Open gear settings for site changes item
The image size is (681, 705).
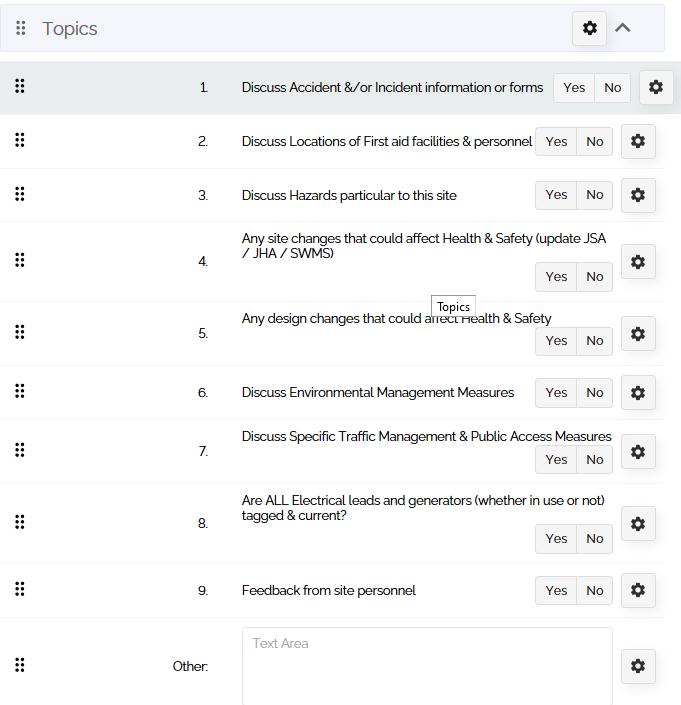tap(638, 262)
